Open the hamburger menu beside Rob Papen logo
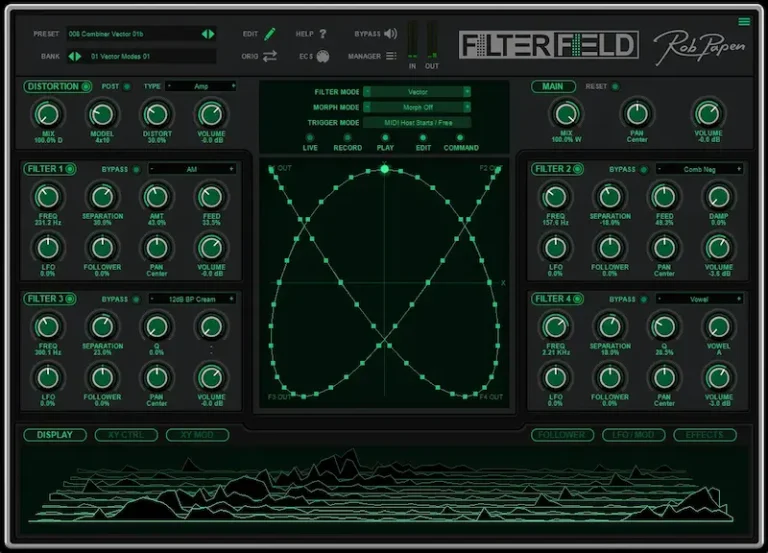Screen dimensions: 768x553 click(744, 22)
